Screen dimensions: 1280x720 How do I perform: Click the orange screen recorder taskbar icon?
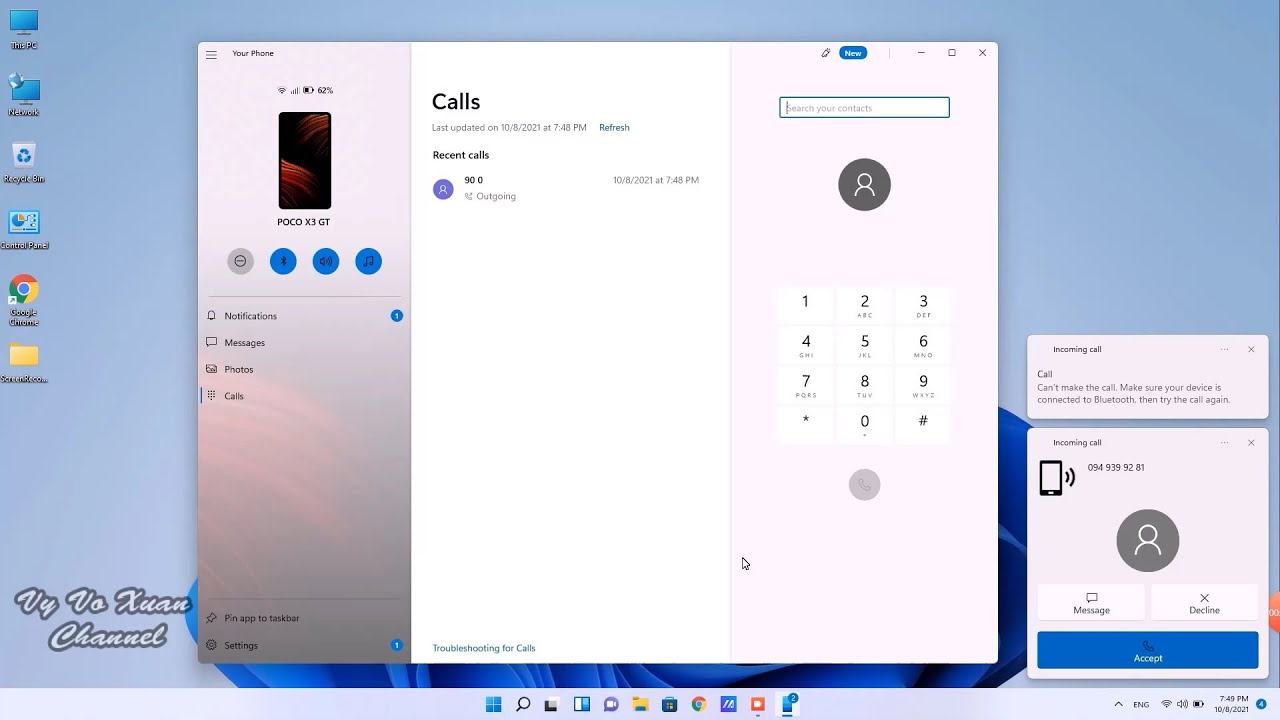(x=757, y=704)
